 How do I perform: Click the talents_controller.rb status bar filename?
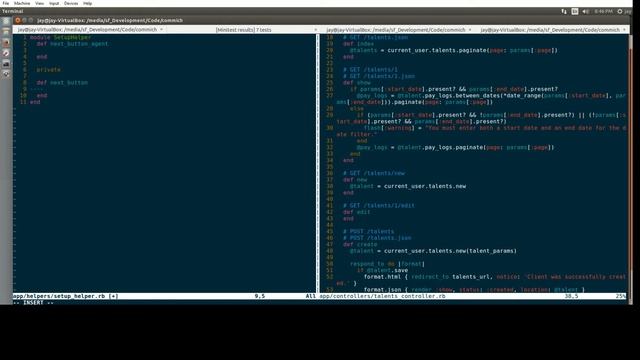382,296
